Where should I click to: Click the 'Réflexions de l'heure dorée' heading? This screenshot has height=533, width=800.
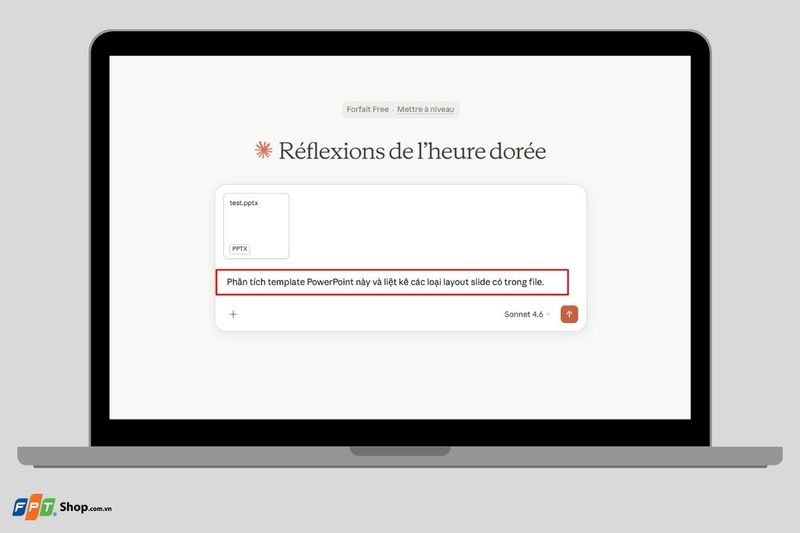(412, 151)
